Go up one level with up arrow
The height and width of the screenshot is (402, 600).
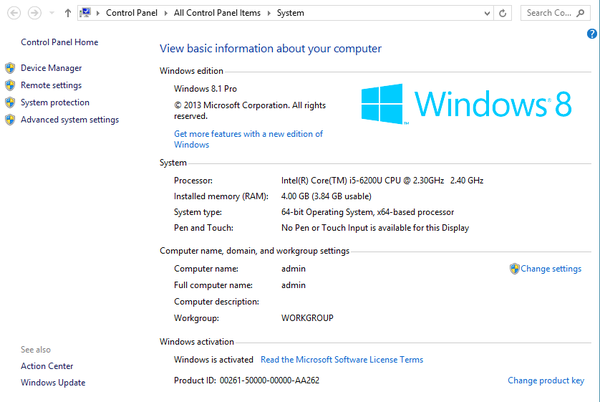click(68, 13)
